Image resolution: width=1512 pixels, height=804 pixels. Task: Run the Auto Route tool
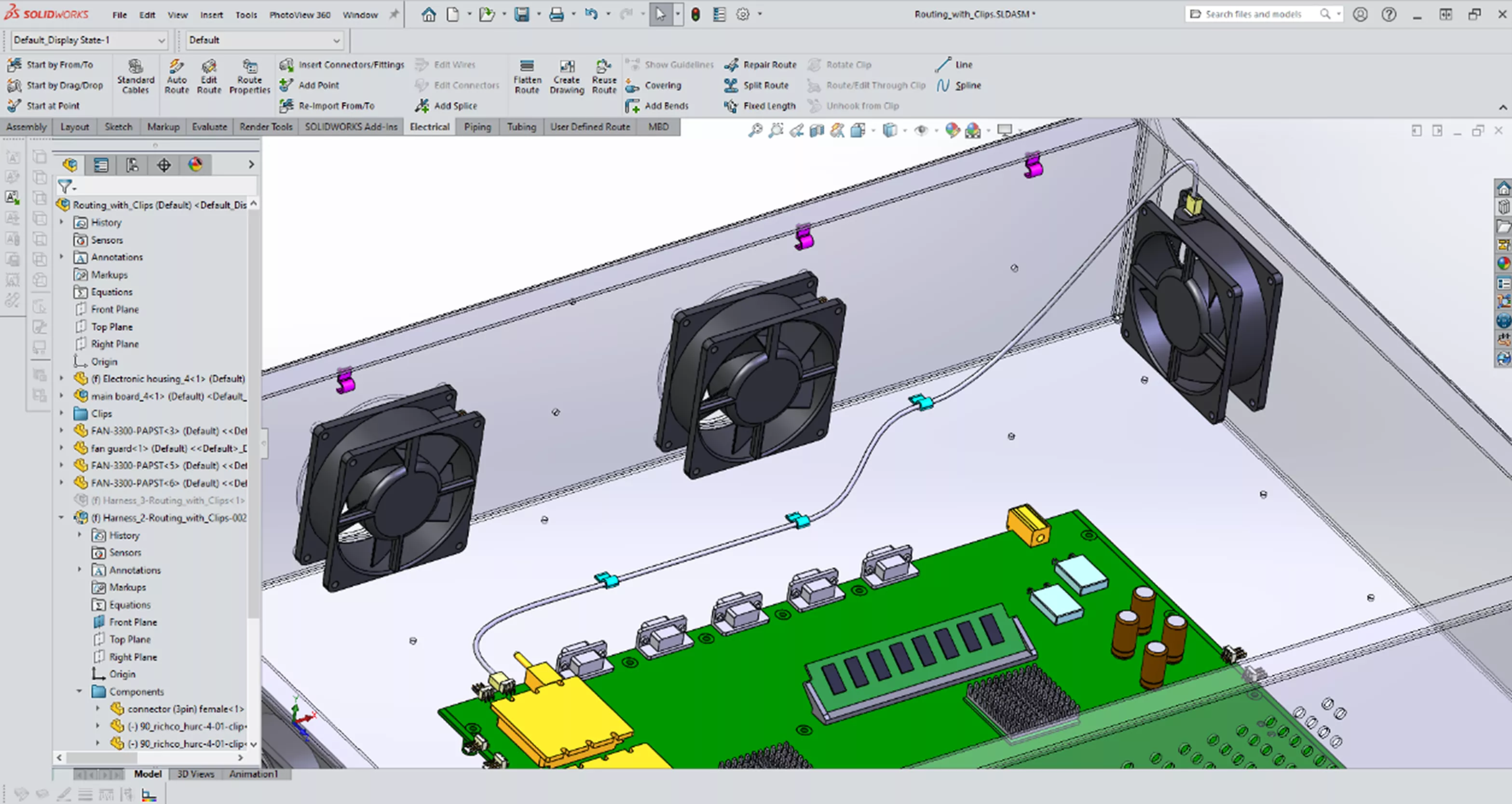(177, 76)
